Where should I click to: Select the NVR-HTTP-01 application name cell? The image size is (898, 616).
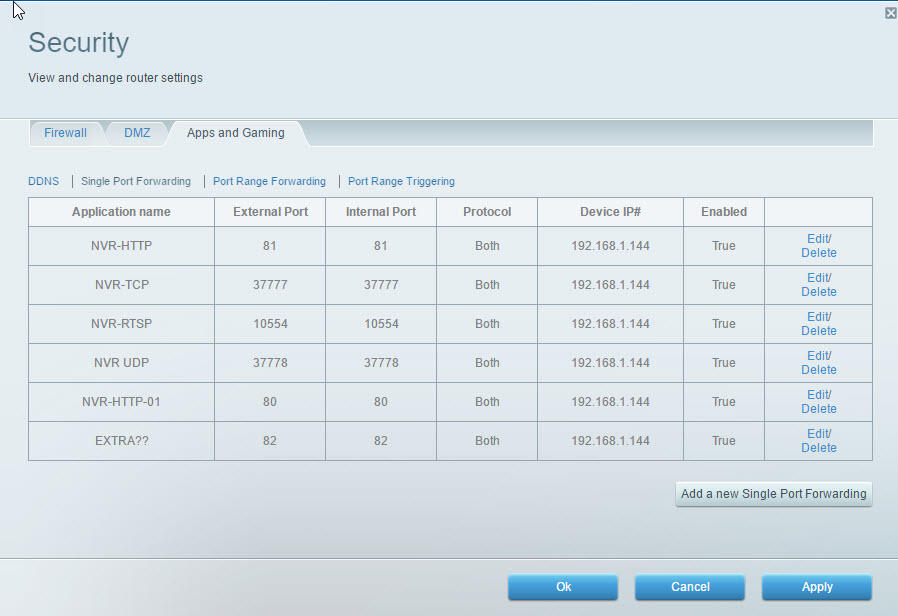121,401
